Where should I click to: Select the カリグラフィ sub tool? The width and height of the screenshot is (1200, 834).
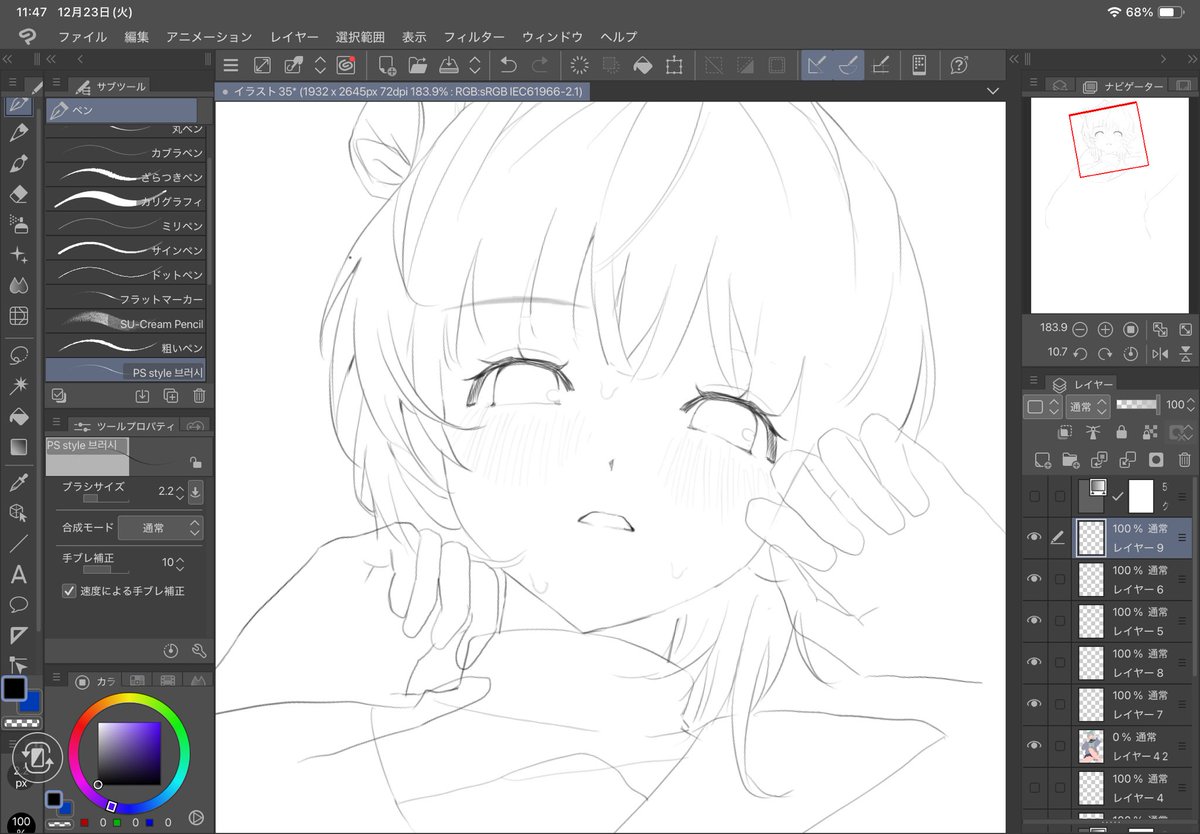[x=126, y=201]
